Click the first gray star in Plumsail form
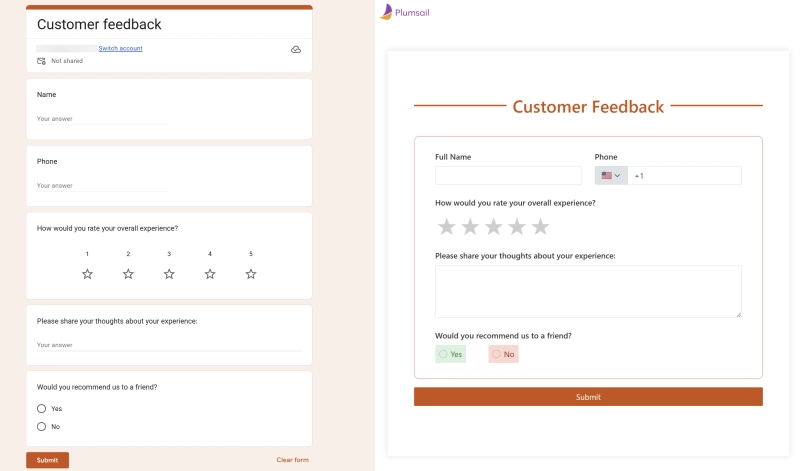800x471 pixels. point(446,227)
